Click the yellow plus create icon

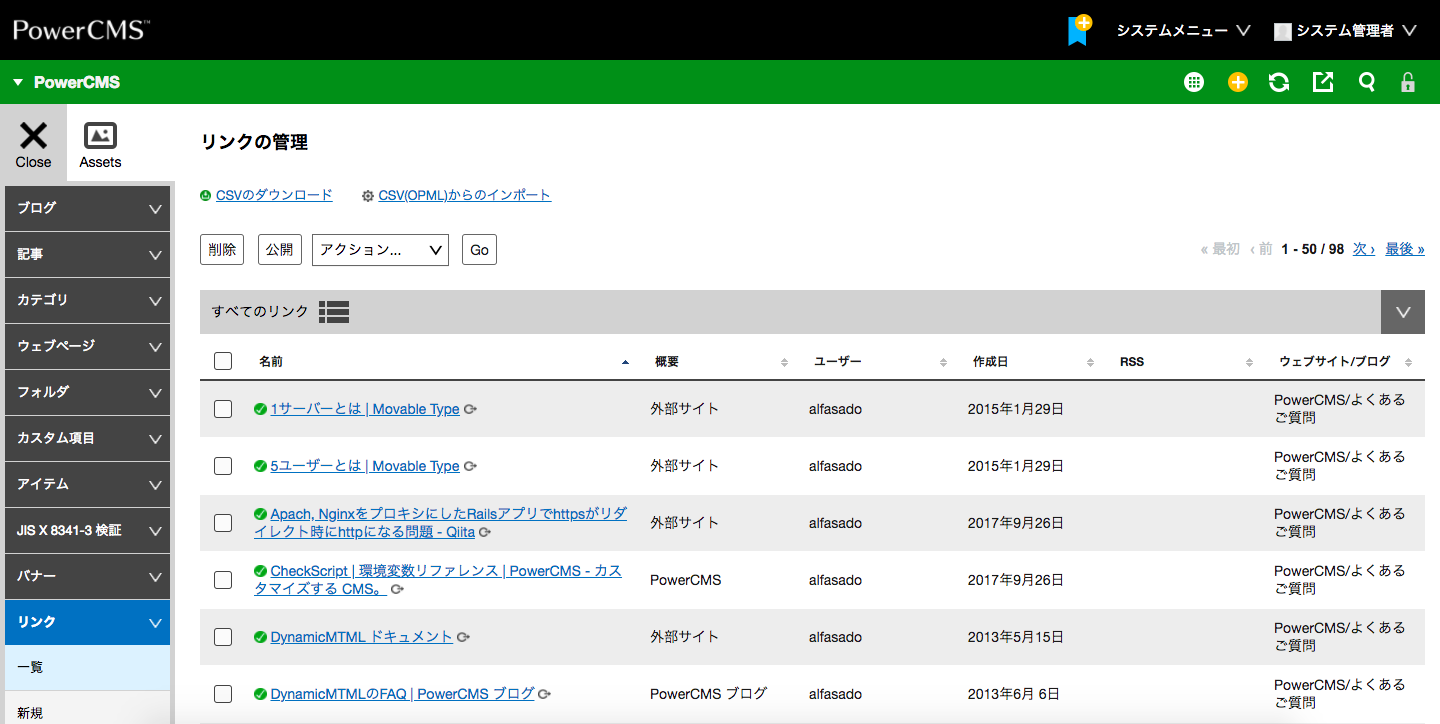1238,83
